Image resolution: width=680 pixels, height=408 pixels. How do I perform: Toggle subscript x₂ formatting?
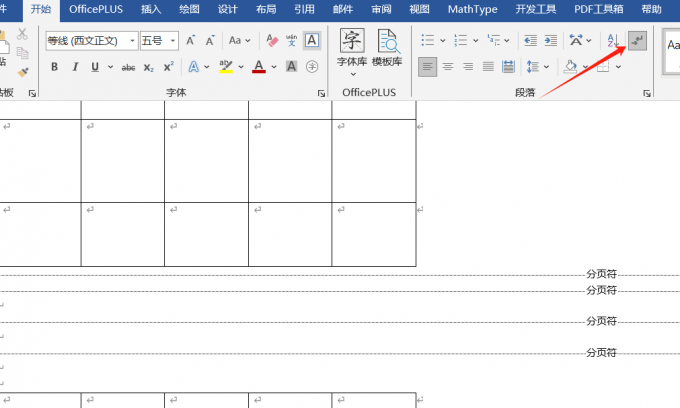click(x=148, y=67)
